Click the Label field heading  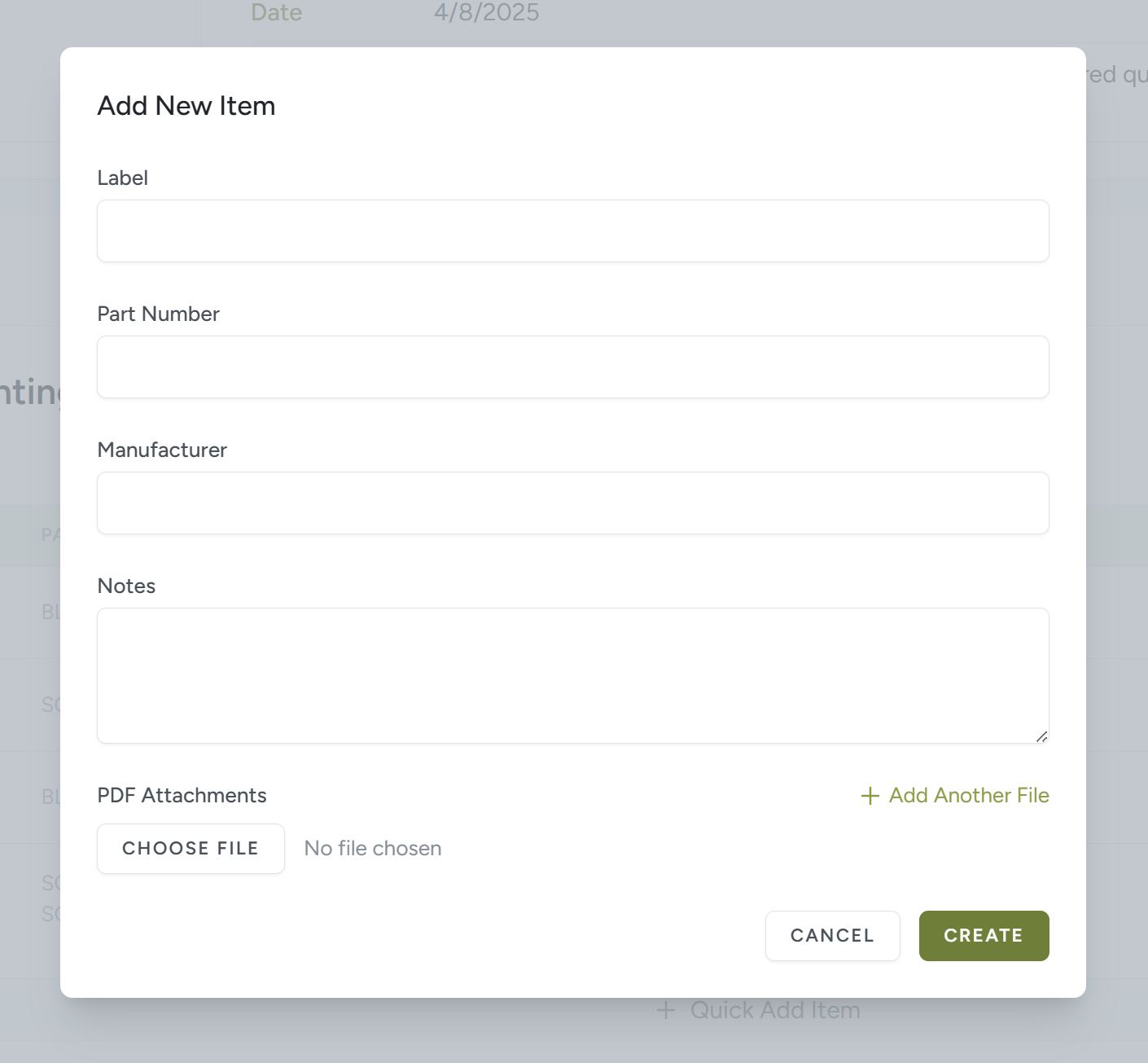(x=122, y=178)
